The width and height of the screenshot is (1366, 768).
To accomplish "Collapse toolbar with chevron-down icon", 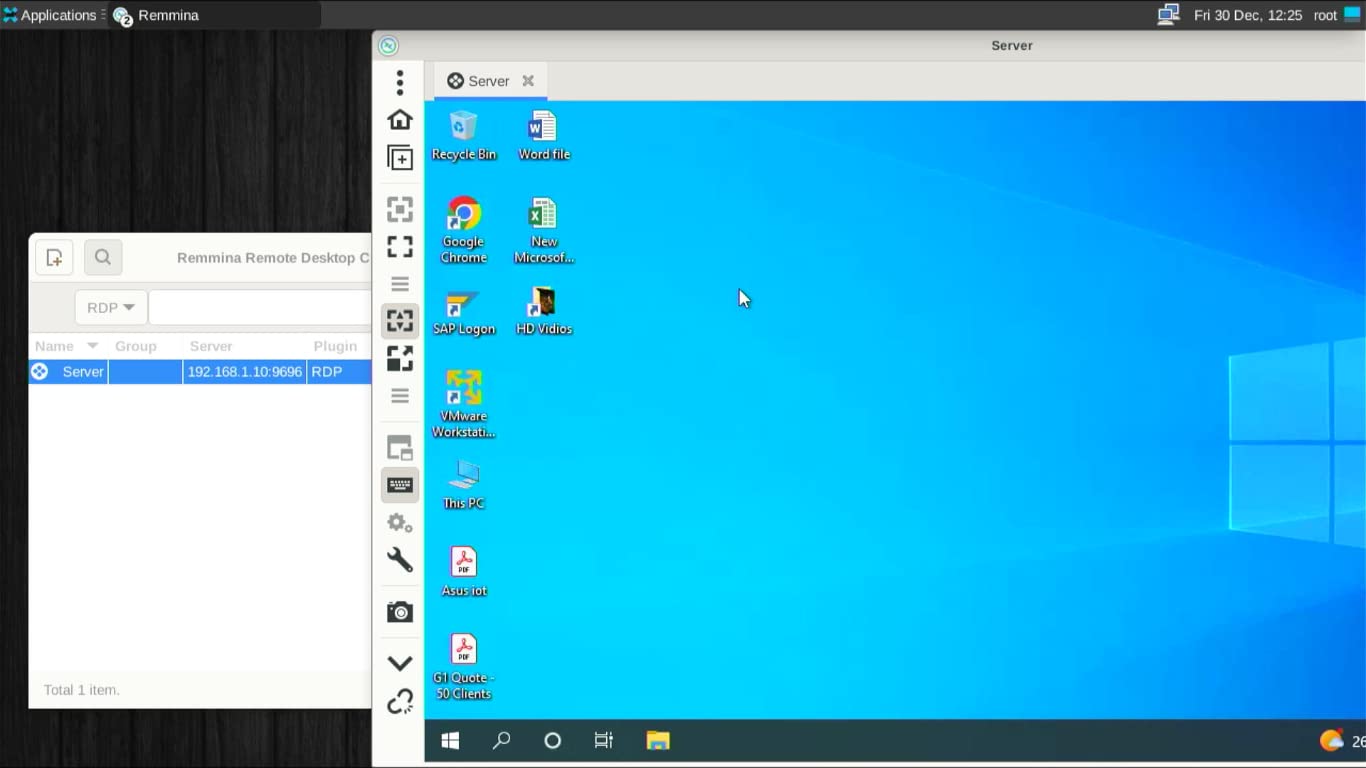I will click(399, 661).
